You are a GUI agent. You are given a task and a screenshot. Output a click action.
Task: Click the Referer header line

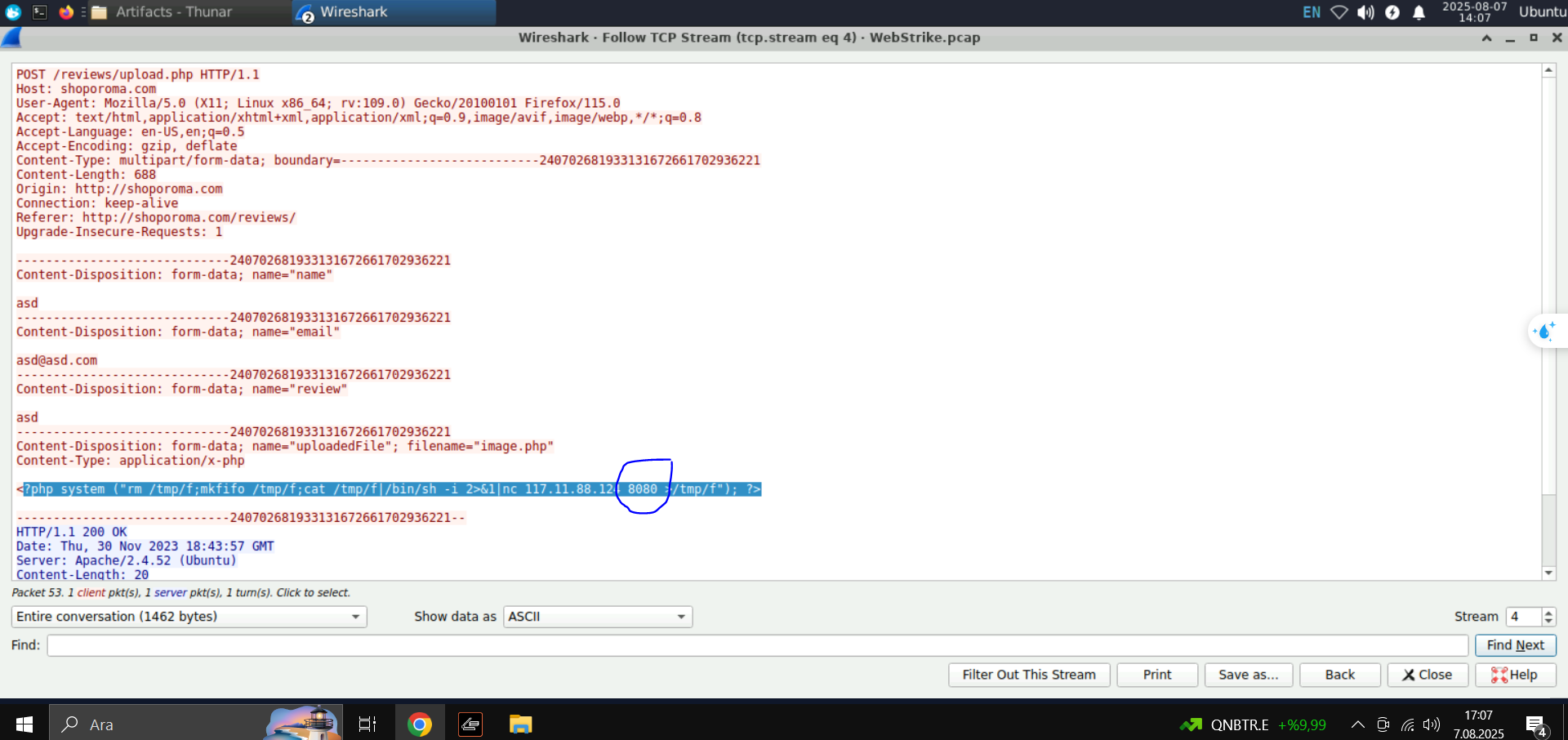pos(156,217)
